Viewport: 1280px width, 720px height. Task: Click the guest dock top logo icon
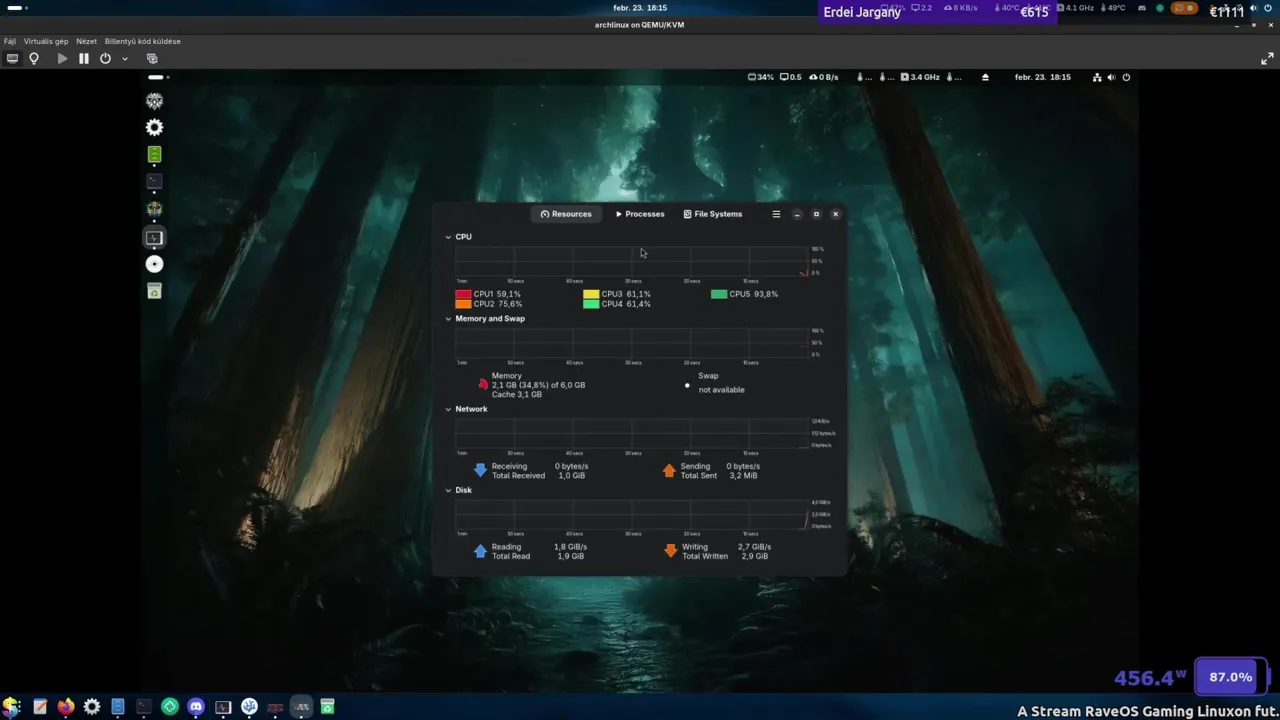[154, 101]
